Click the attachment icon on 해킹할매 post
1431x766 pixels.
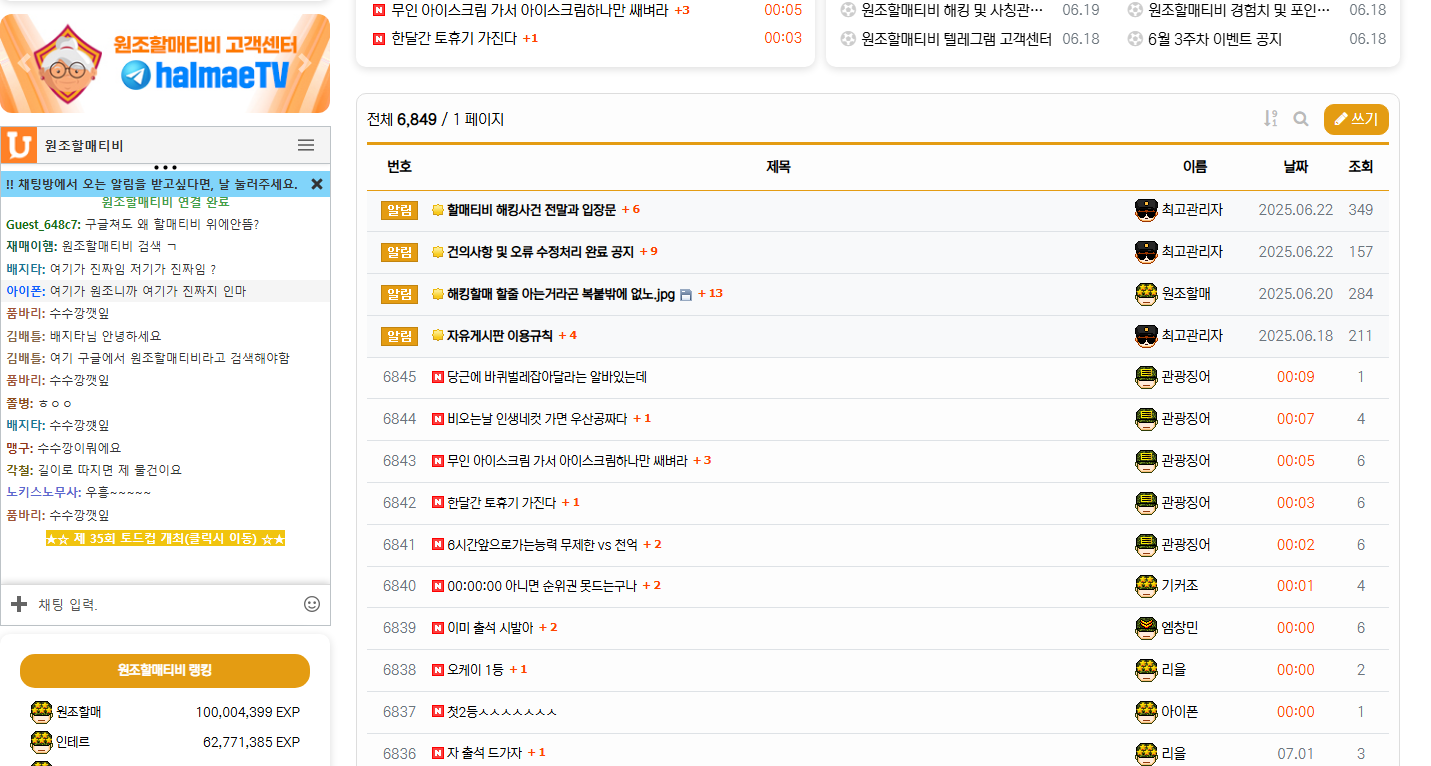click(685, 295)
